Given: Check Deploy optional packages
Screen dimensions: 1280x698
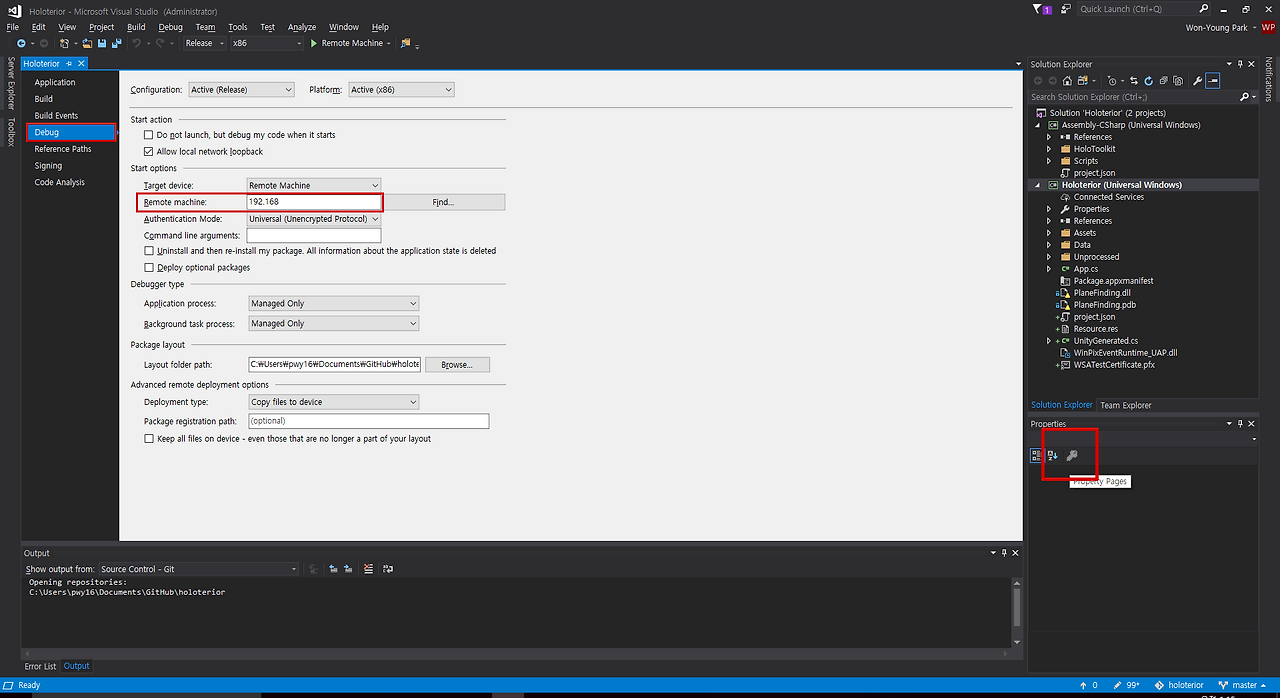Looking at the screenshot, I should pos(149,267).
